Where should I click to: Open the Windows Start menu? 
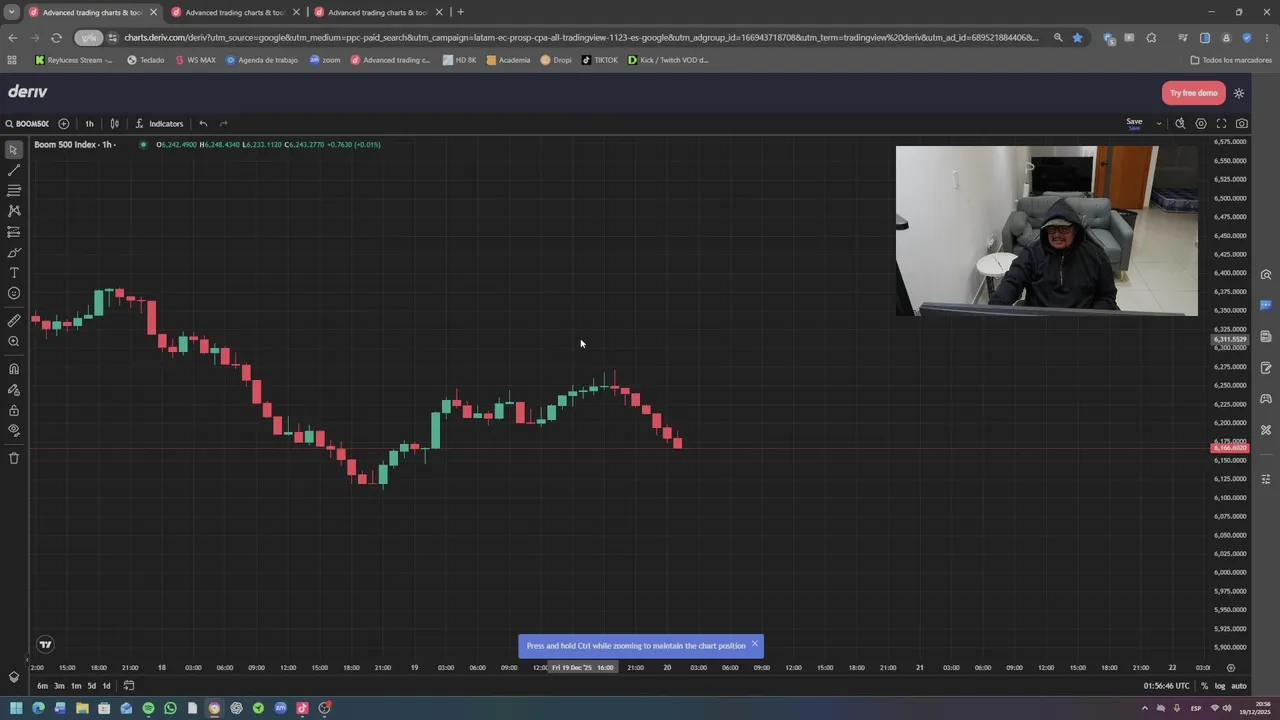(16, 708)
